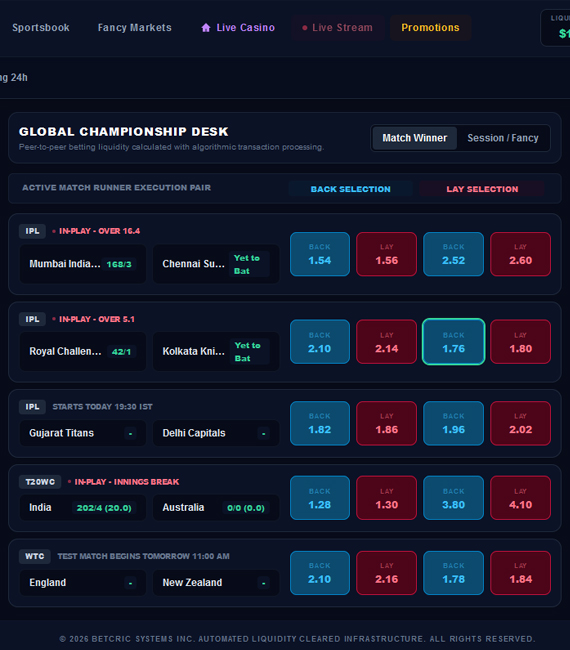The width and height of the screenshot is (570, 650).
Task: Lay Mumbai Indians at 1.56
Action: [x=387, y=254]
